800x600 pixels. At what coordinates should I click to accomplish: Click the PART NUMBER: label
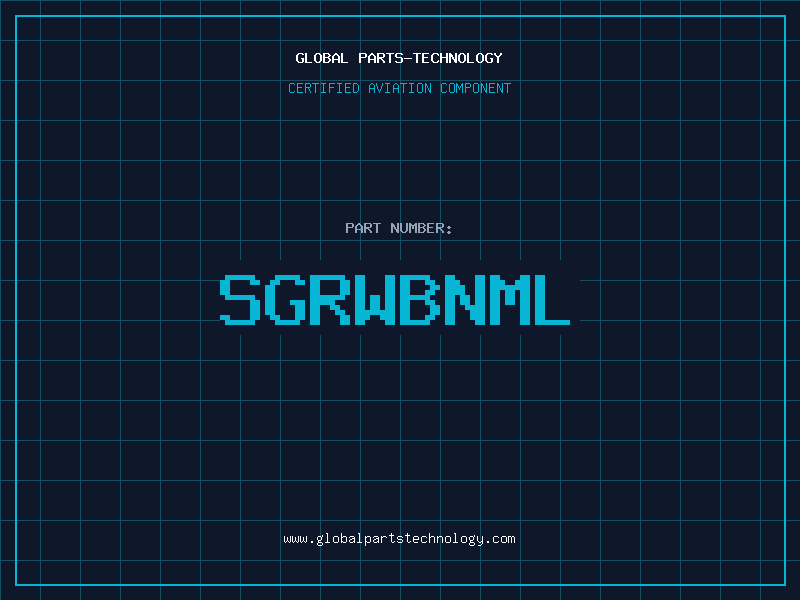(399, 228)
